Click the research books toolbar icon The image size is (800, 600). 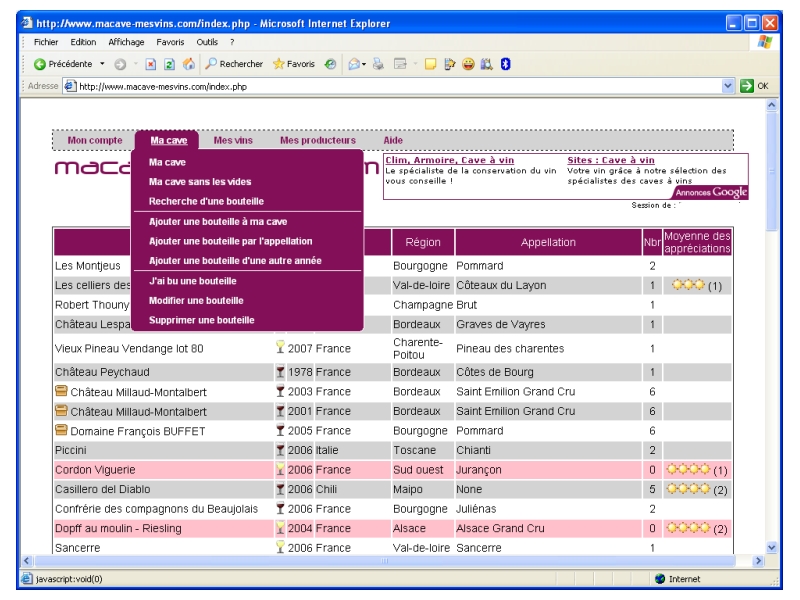pos(487,64)
